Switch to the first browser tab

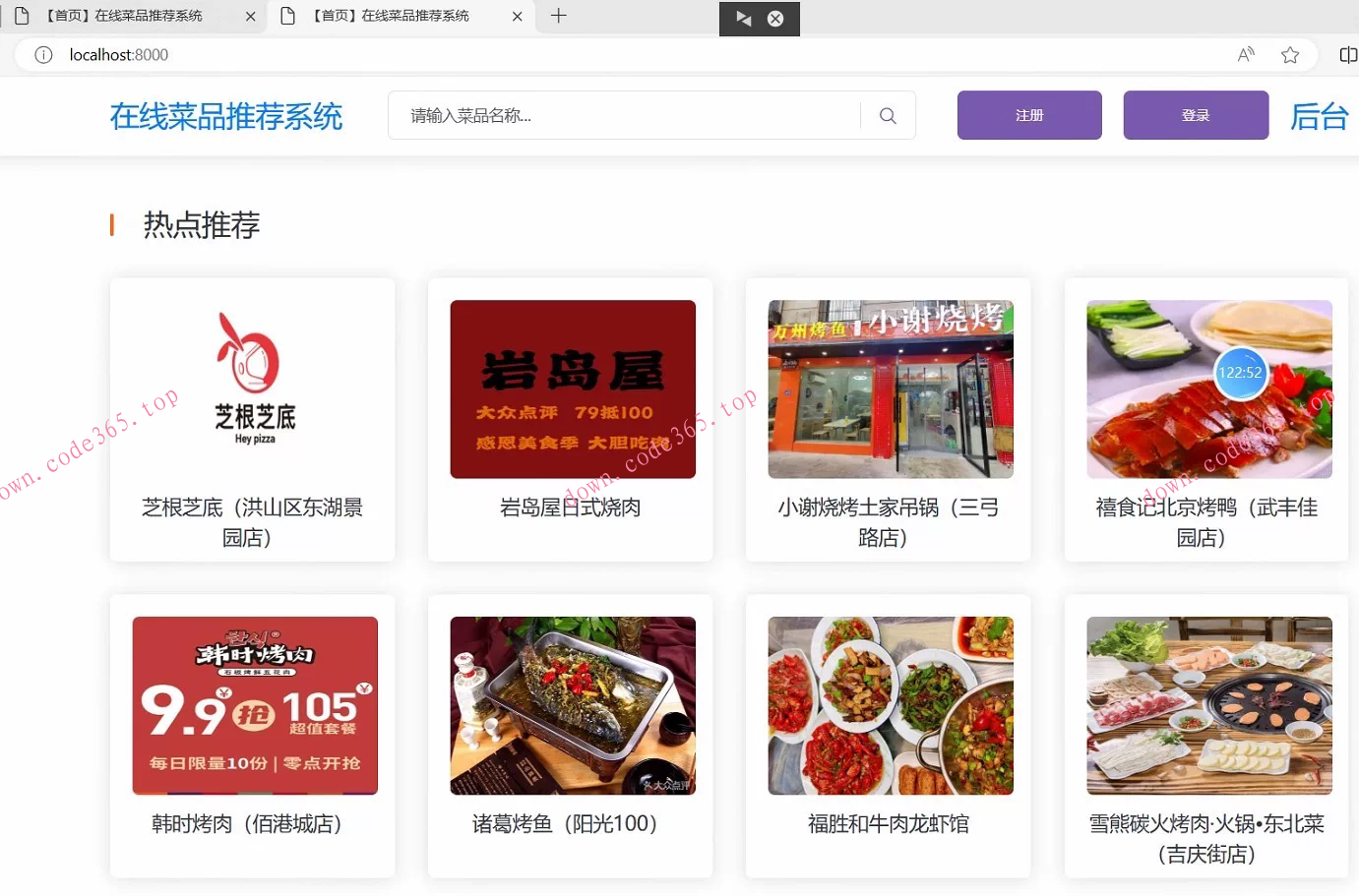point(128,16)
